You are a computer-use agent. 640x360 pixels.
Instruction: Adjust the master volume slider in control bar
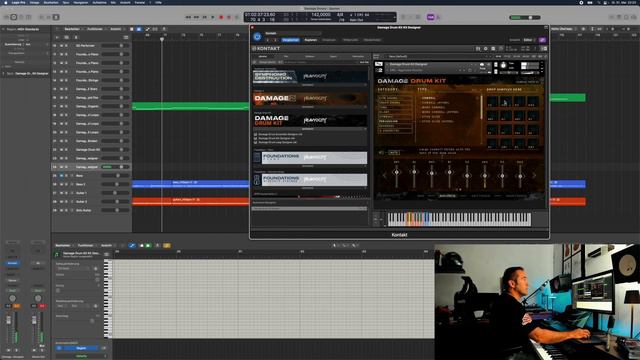click(x=525, y=18)
